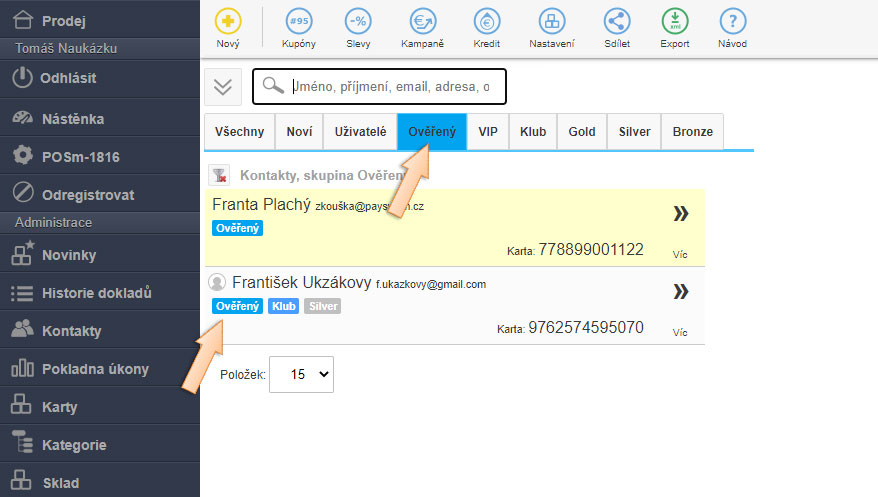Open Historie dokladů in sidebar
The width and height of the screenshot is (878, 497).
[96, 293]
